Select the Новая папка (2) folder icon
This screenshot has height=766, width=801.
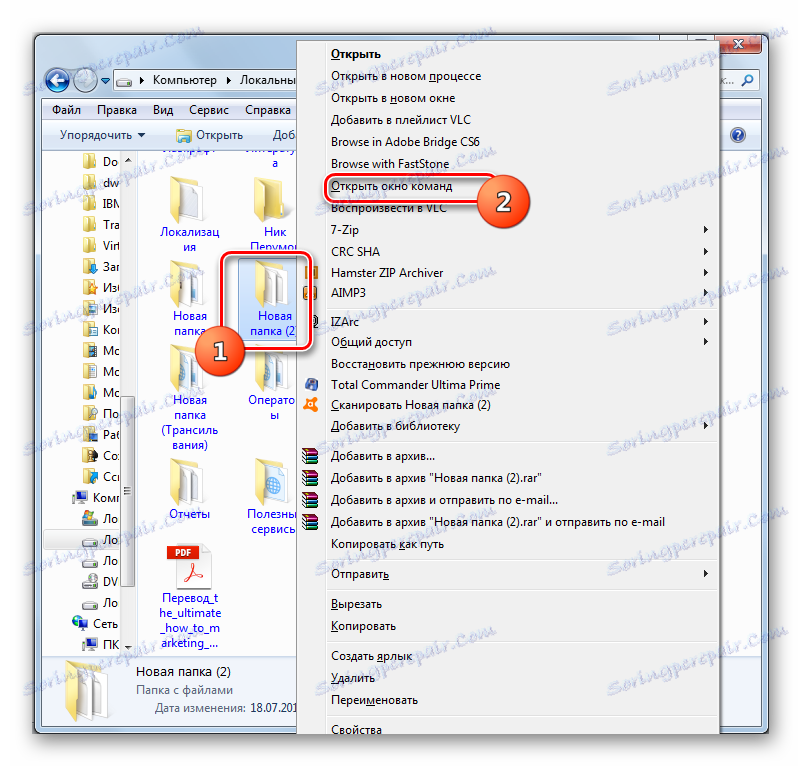(x=272, y=284)
